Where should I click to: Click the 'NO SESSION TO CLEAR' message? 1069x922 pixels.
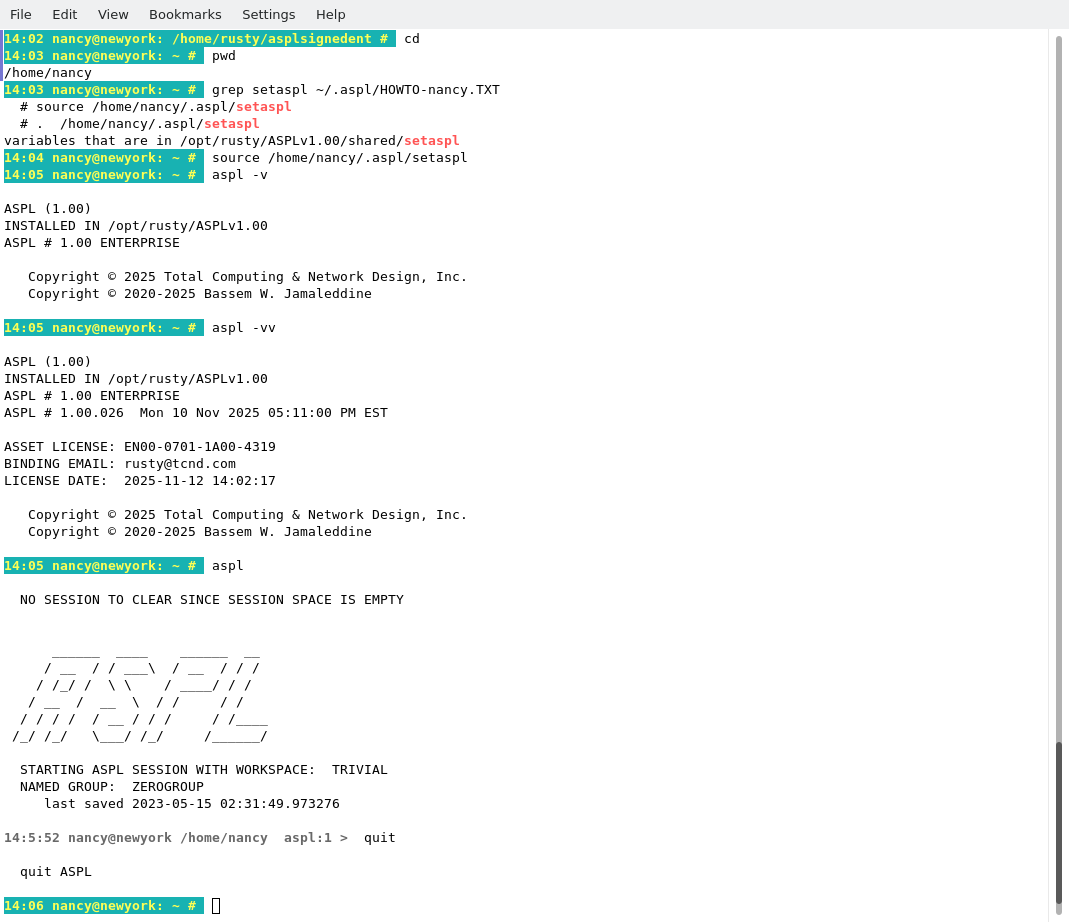211,600
